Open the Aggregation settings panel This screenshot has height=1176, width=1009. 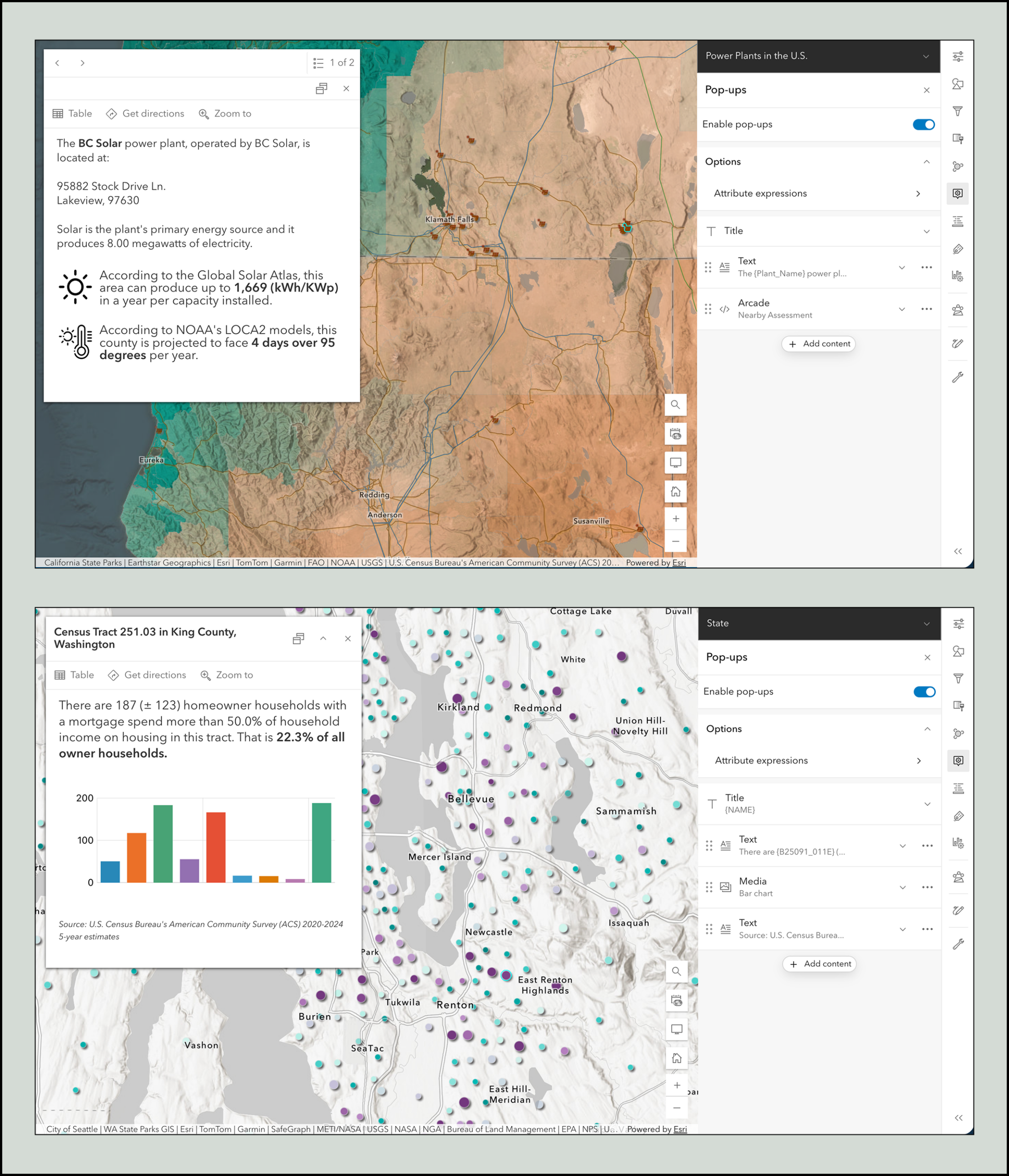click(x=958, y=166)
